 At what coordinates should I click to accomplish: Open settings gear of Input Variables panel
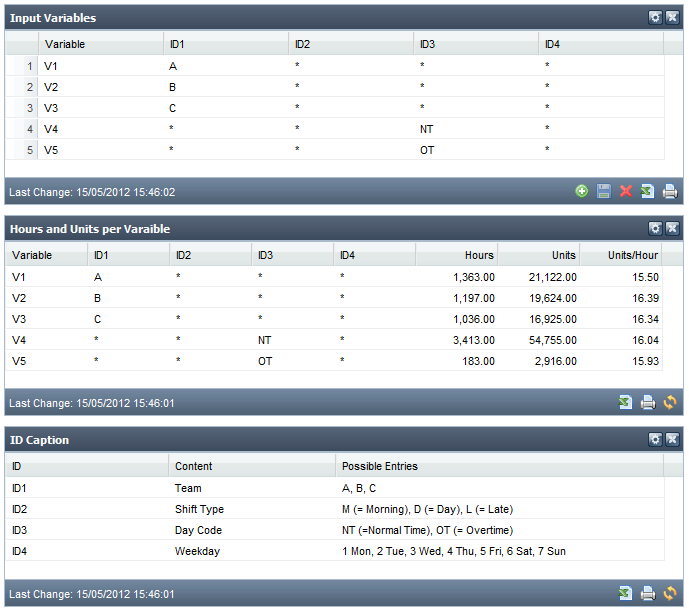click(x=655, y=17)
